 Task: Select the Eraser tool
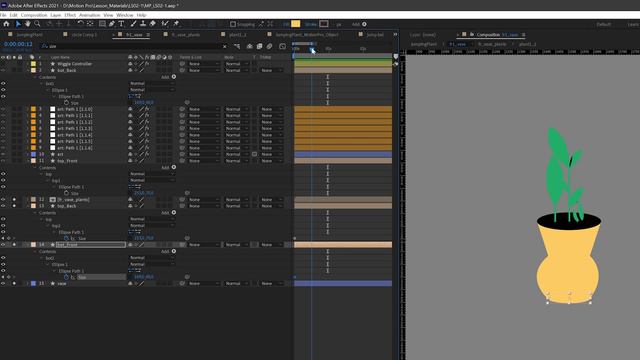tap(153, 24)
